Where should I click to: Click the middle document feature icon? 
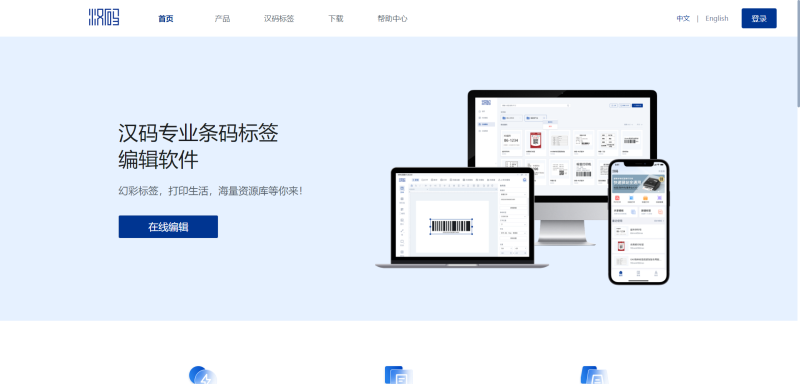point(399,375)
